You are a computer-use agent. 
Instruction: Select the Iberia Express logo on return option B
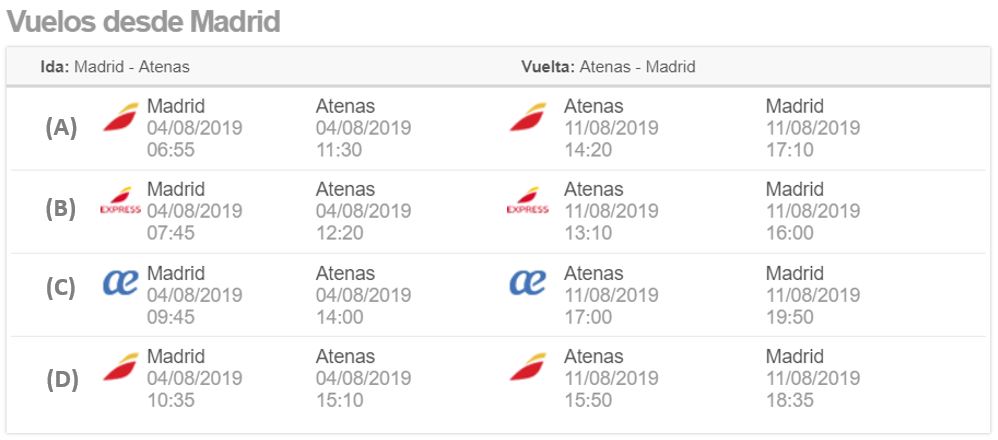pos(528,200)
